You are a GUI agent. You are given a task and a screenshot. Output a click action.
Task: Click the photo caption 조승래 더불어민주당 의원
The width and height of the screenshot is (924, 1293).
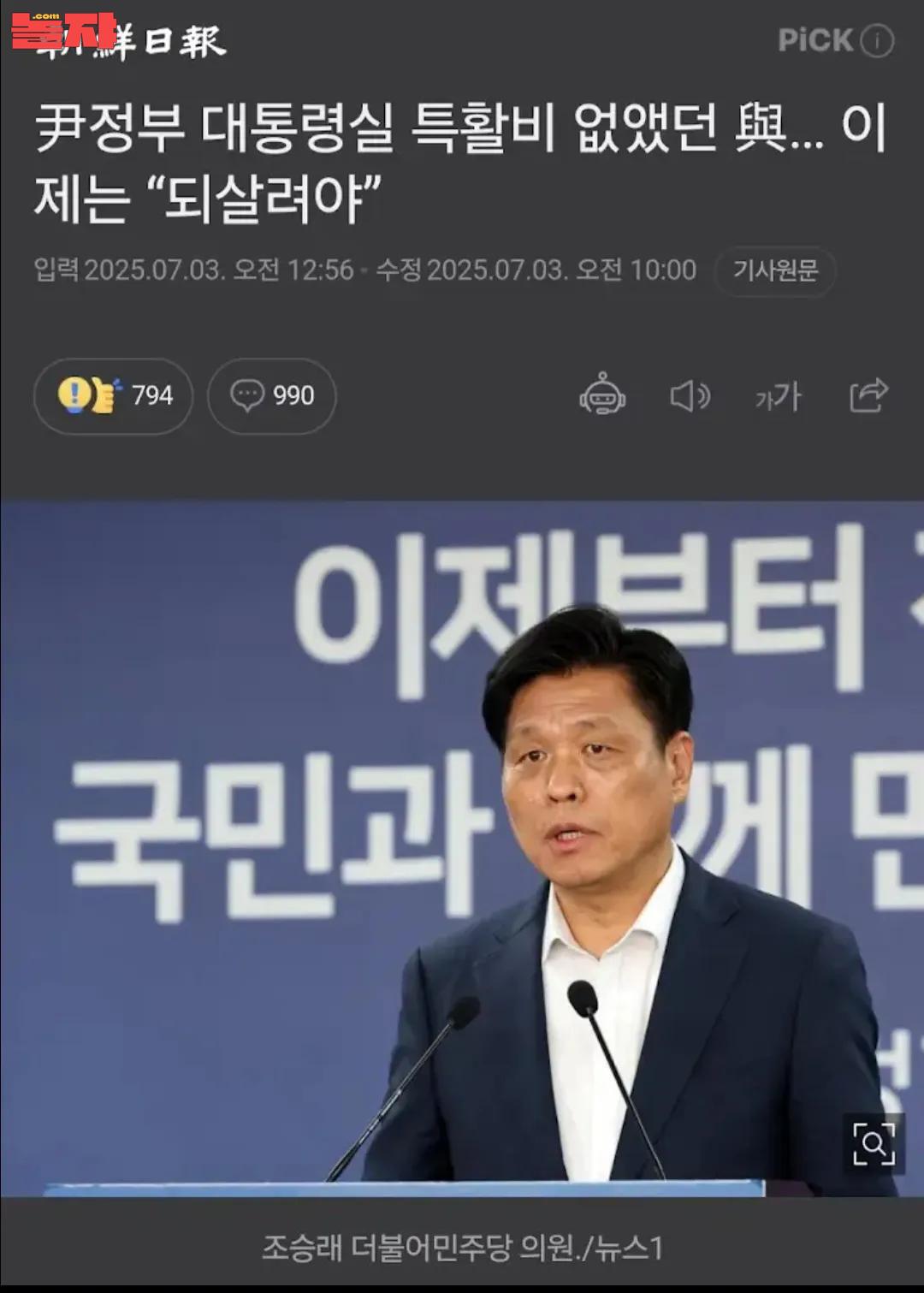(462, 1248)
